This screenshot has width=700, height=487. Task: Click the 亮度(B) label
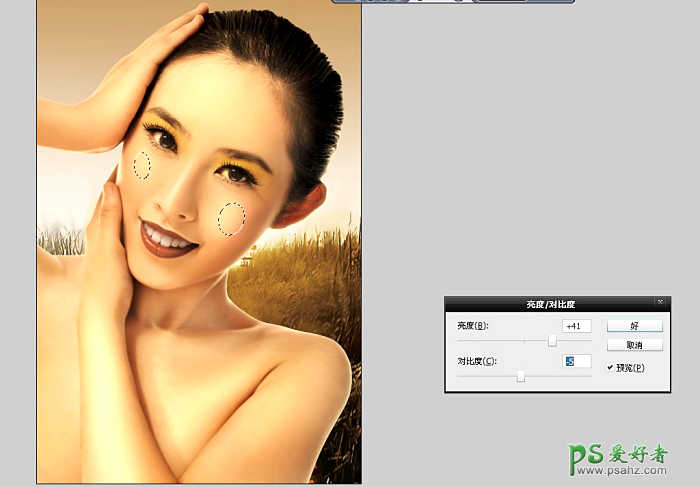click(471, 326)
